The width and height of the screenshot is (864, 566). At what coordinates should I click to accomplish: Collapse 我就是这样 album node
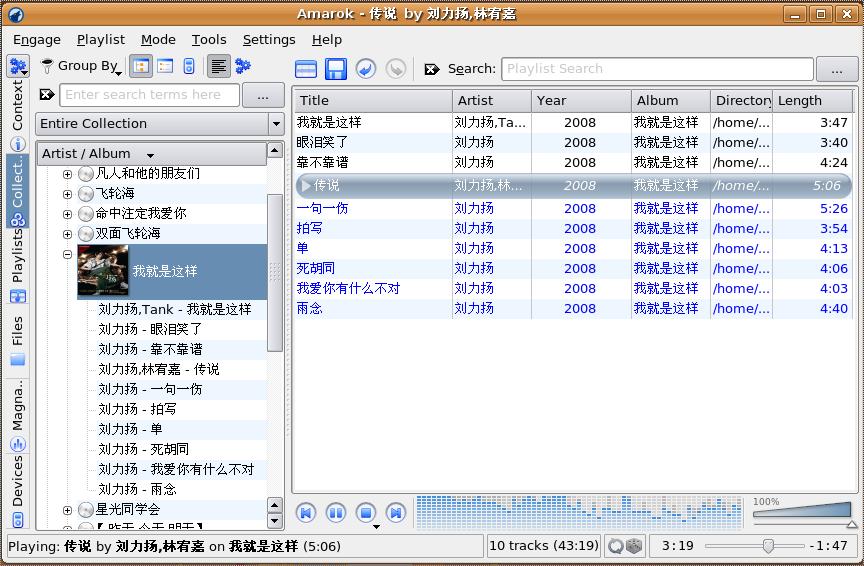pos(67,254)
